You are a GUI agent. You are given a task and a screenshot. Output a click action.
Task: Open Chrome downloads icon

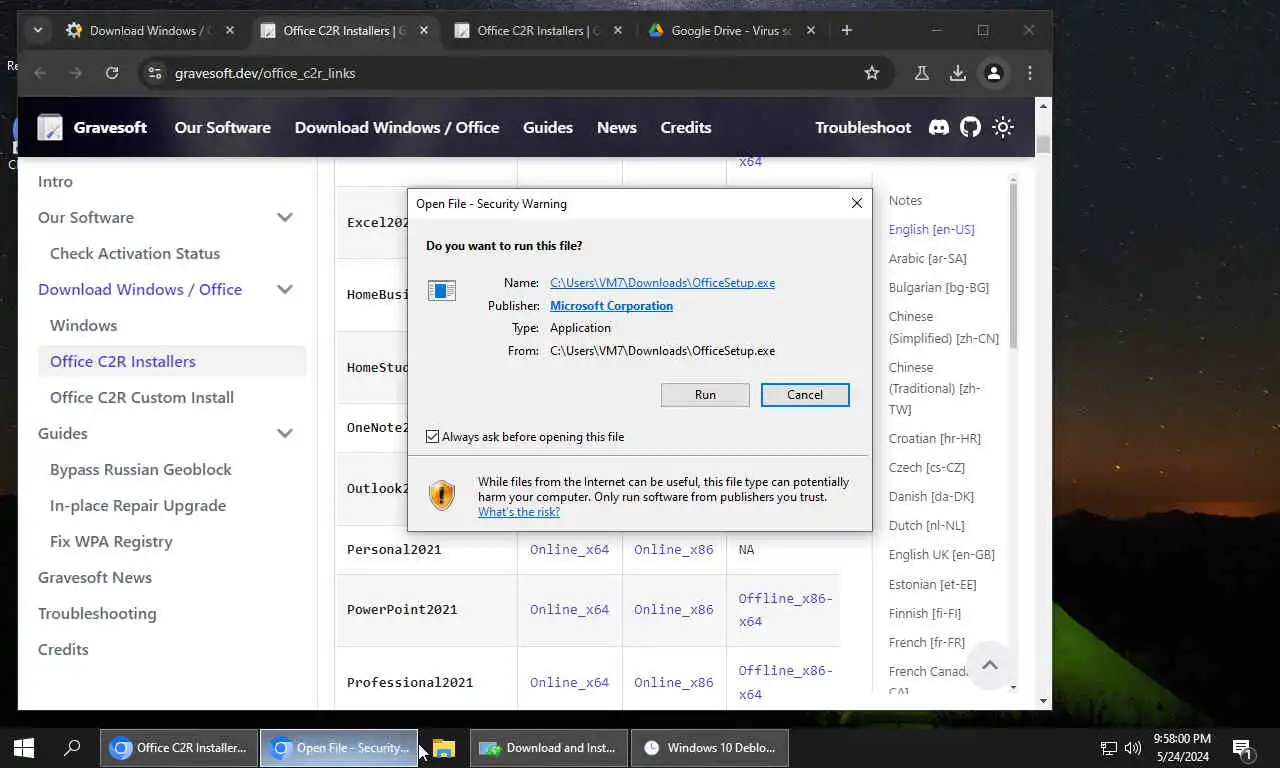pos(957,73)
